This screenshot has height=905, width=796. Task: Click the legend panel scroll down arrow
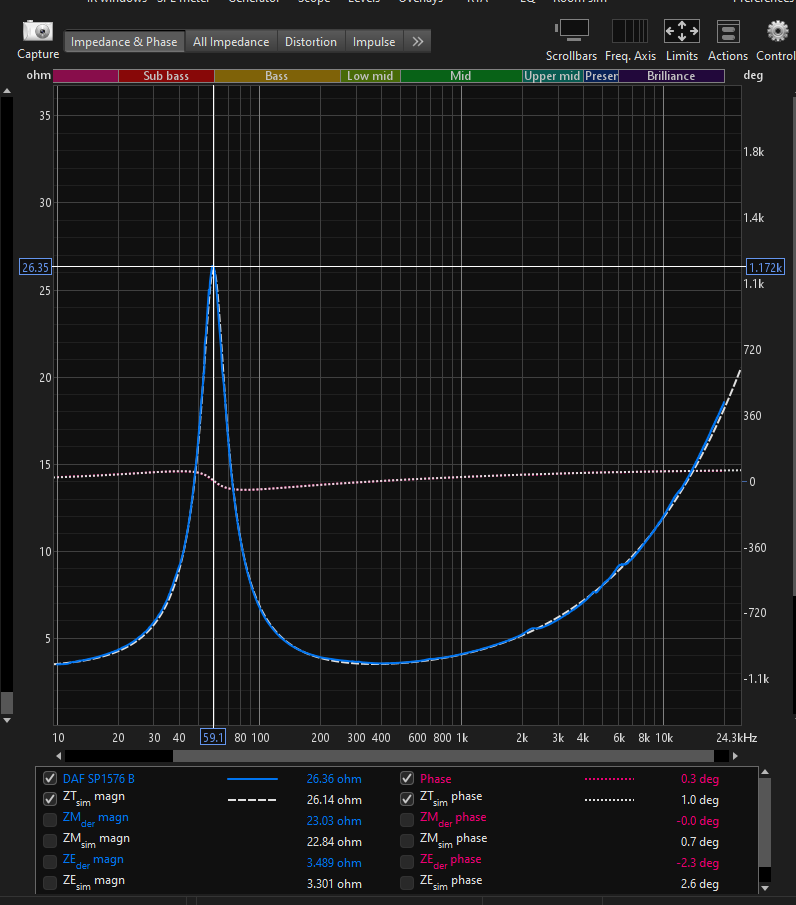click(764, 888)
